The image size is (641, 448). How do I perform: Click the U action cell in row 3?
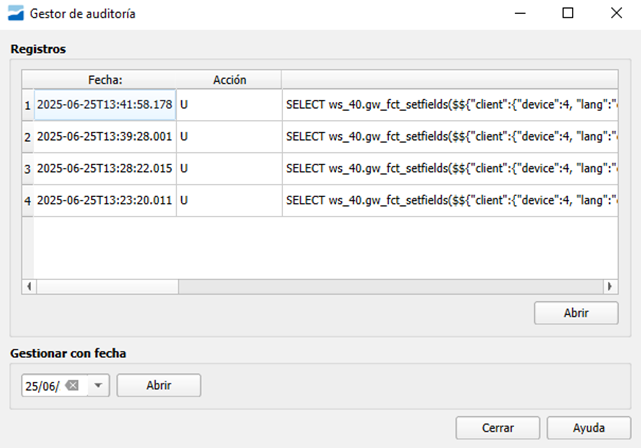[229, 168]
